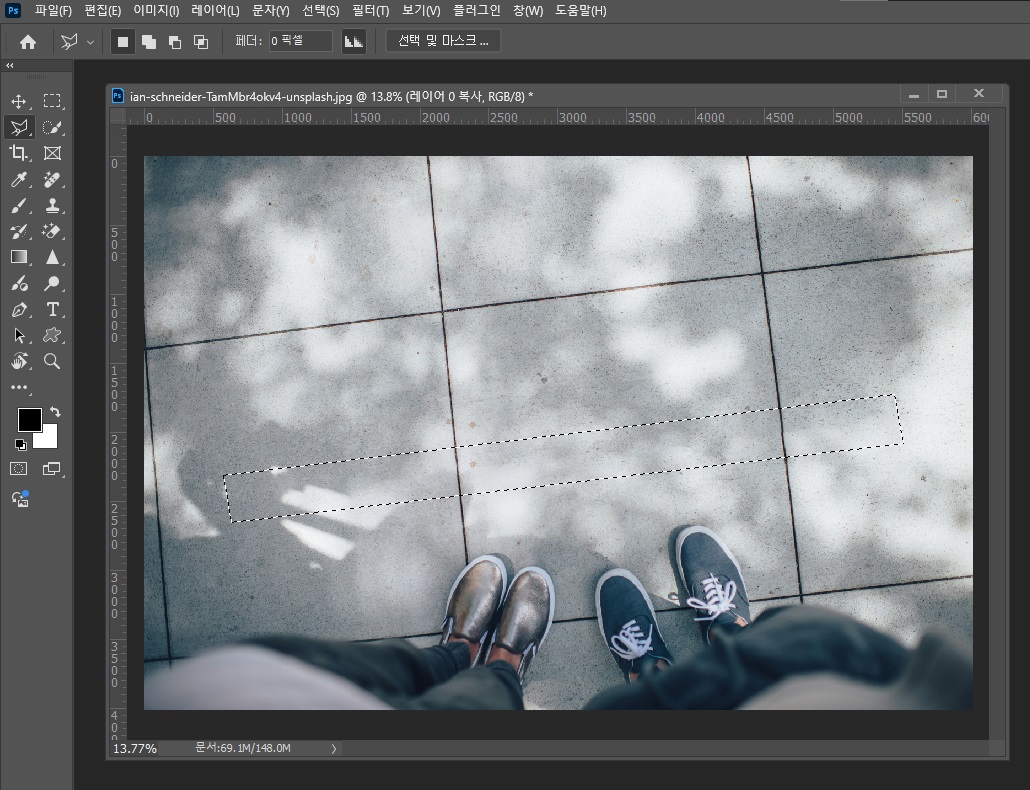Open the 편집(E) menu

point(102,11)
